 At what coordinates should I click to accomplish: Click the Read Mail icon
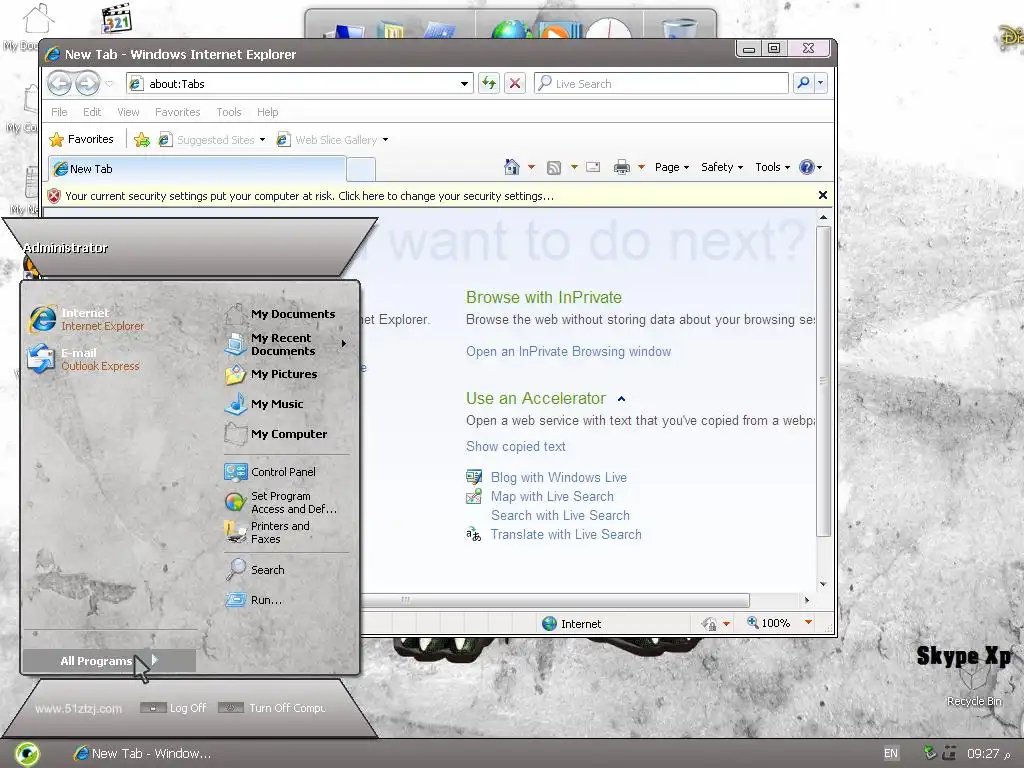[593, 167]
